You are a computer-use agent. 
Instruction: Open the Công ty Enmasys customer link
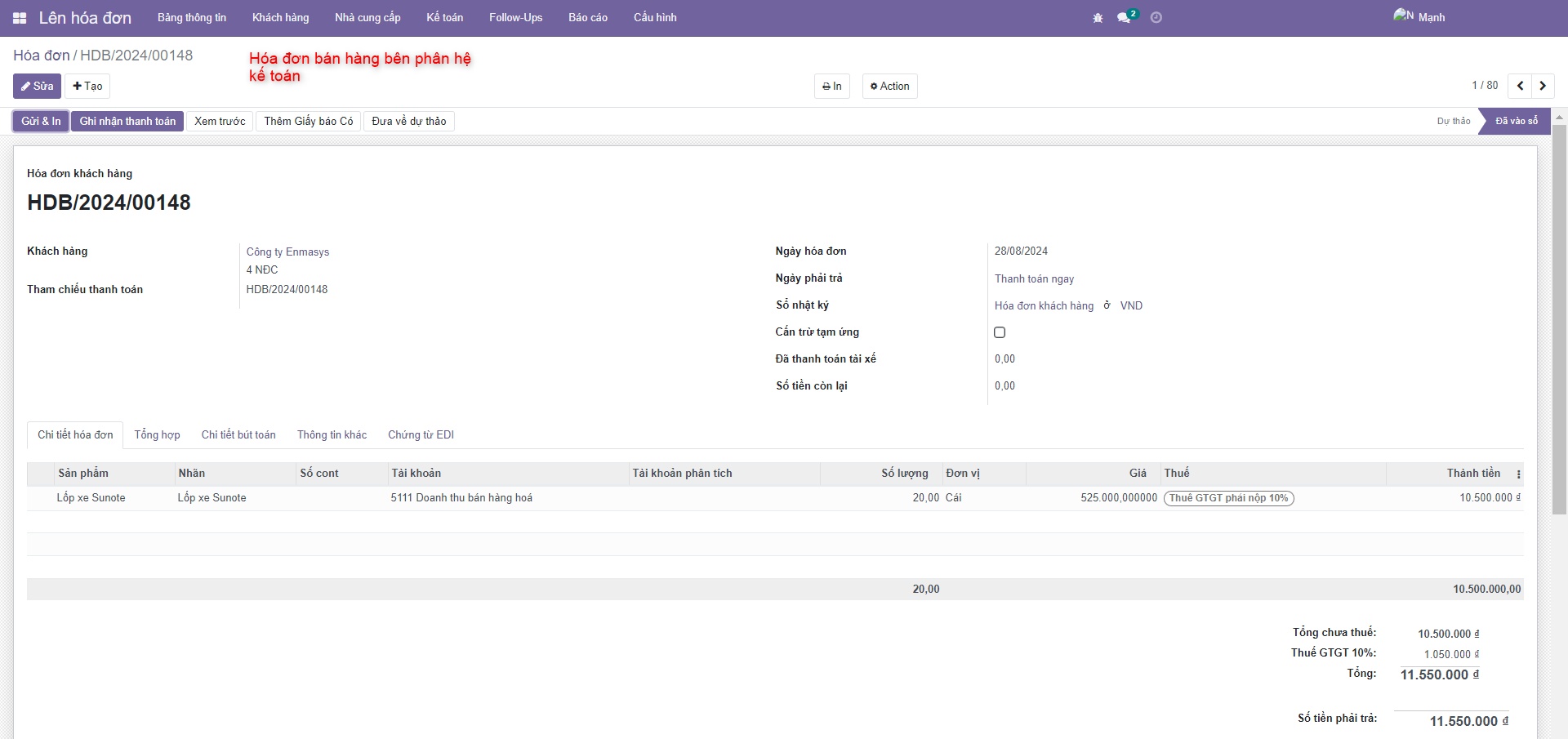(287, 252)
